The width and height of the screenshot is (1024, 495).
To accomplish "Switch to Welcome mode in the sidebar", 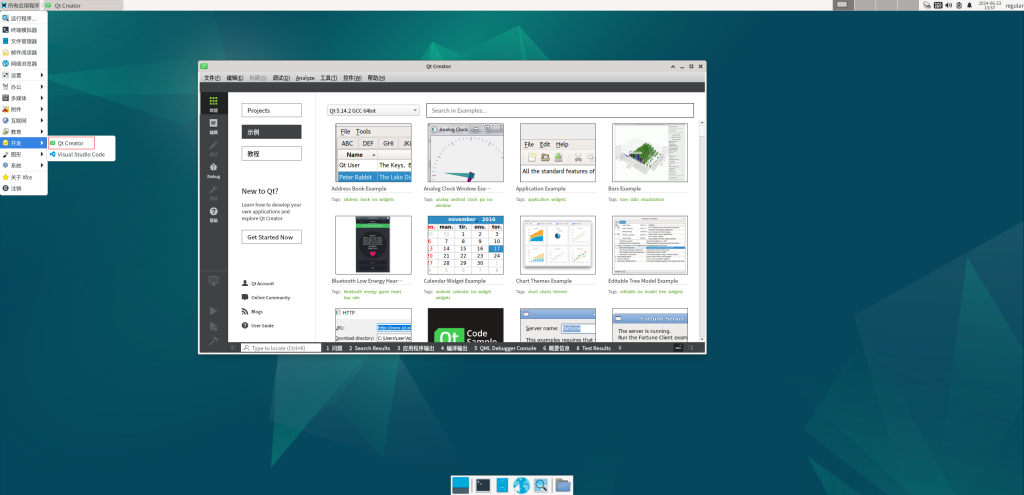I will tap(213, 103).
